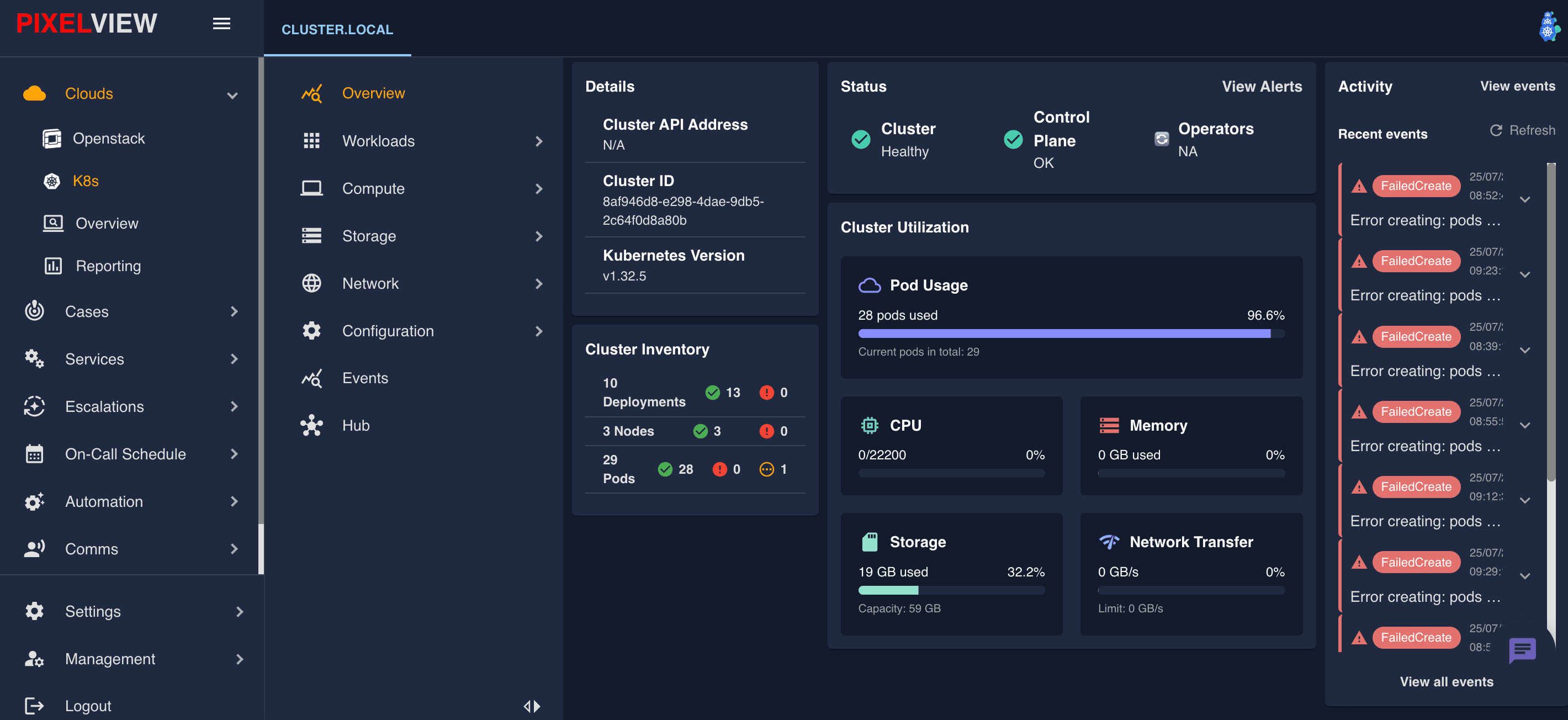Click the Network Transfer wifi icon

click(x=1109, y=542)
